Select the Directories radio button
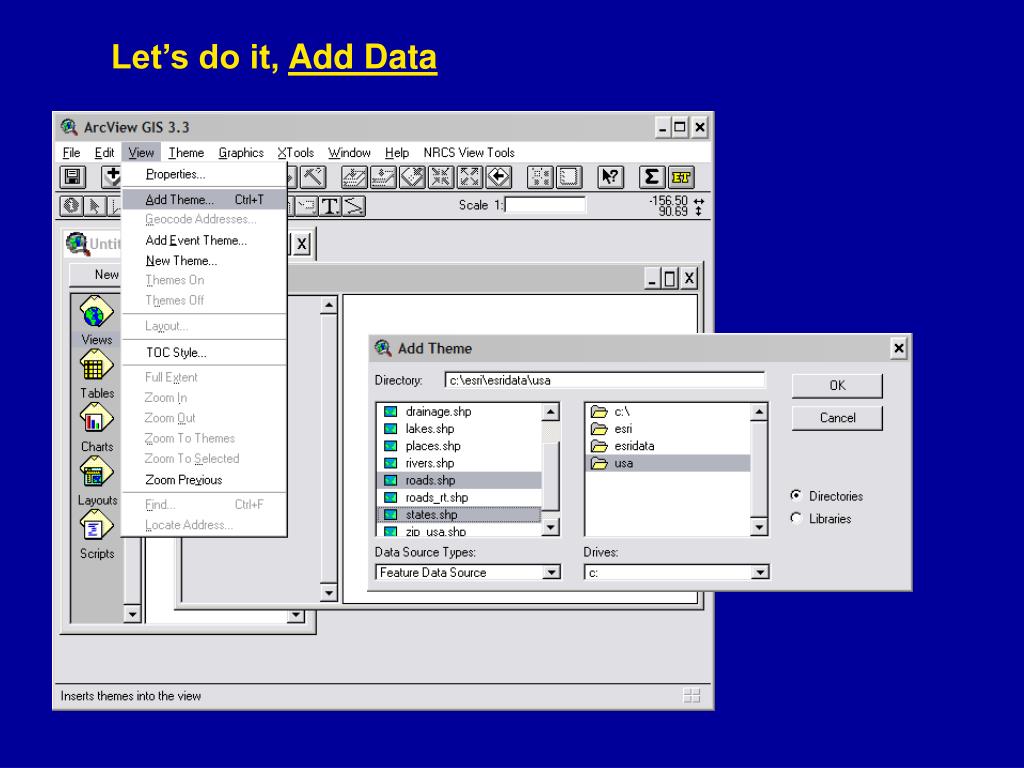1024x768 pixels. point(796,496)
